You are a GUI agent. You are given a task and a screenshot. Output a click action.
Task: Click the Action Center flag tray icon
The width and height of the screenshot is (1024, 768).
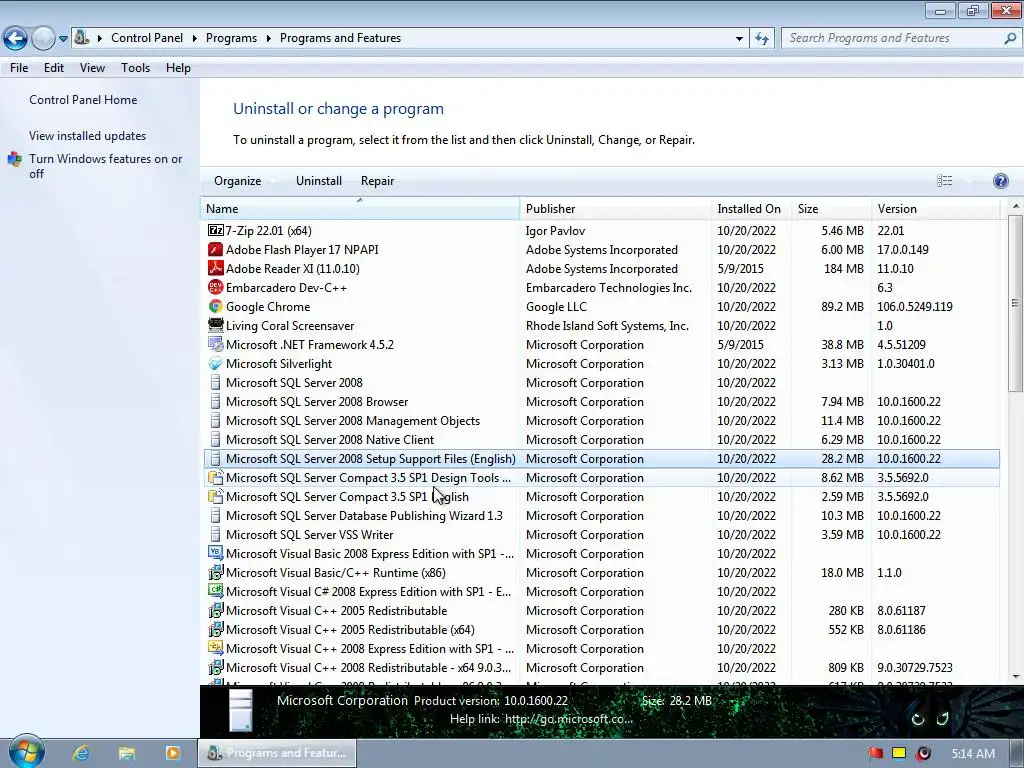pyautogui.click(x=875, y=753)
